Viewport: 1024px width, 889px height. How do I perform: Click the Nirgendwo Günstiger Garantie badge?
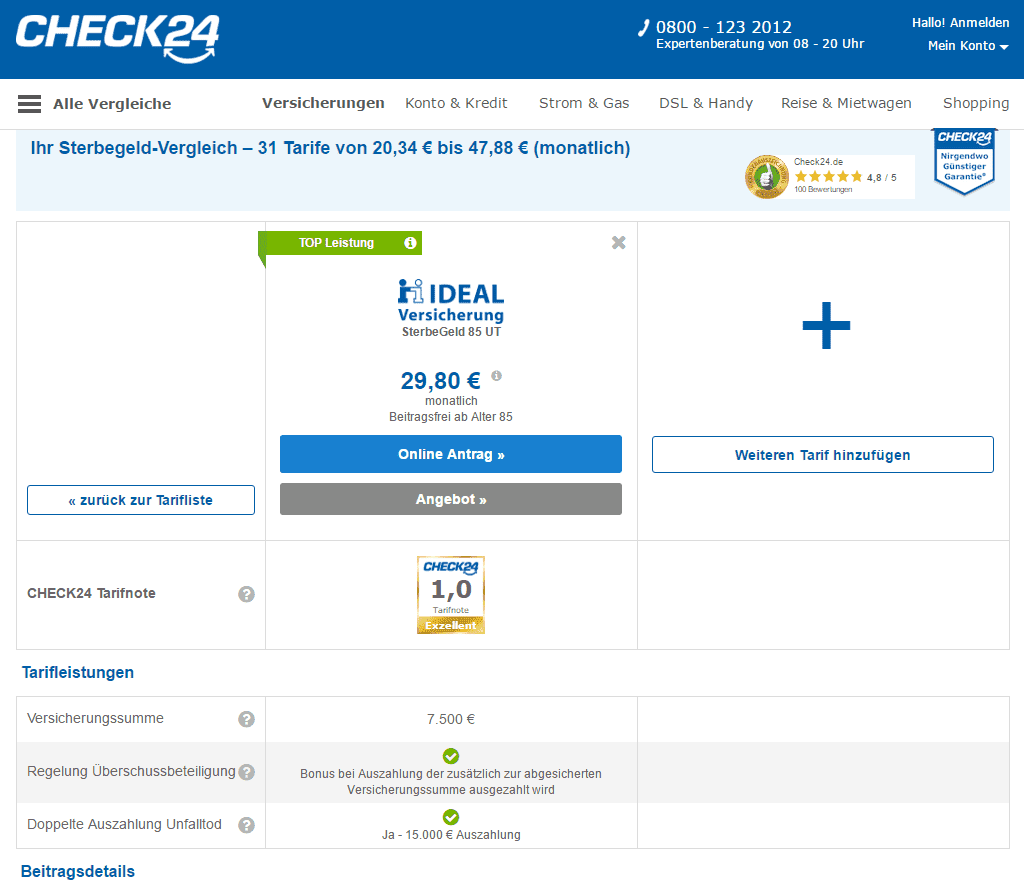963,160
